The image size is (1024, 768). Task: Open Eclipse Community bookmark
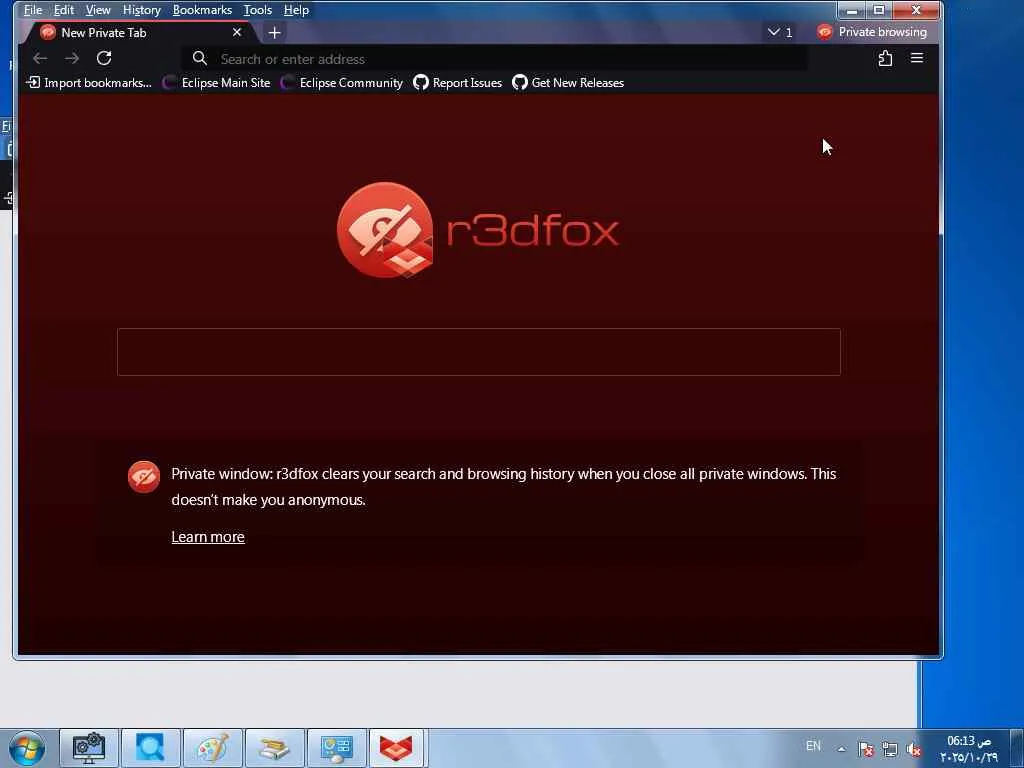[342, 83]
